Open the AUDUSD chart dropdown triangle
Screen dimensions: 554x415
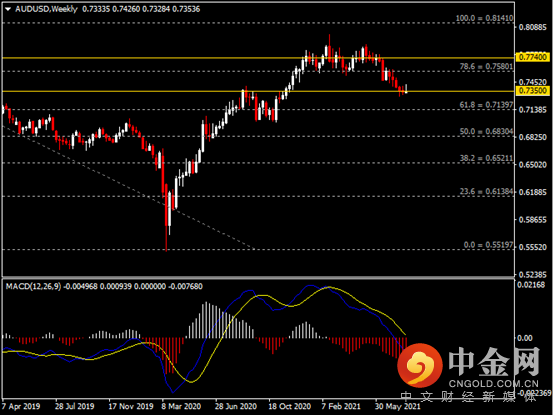coord(8,9)
